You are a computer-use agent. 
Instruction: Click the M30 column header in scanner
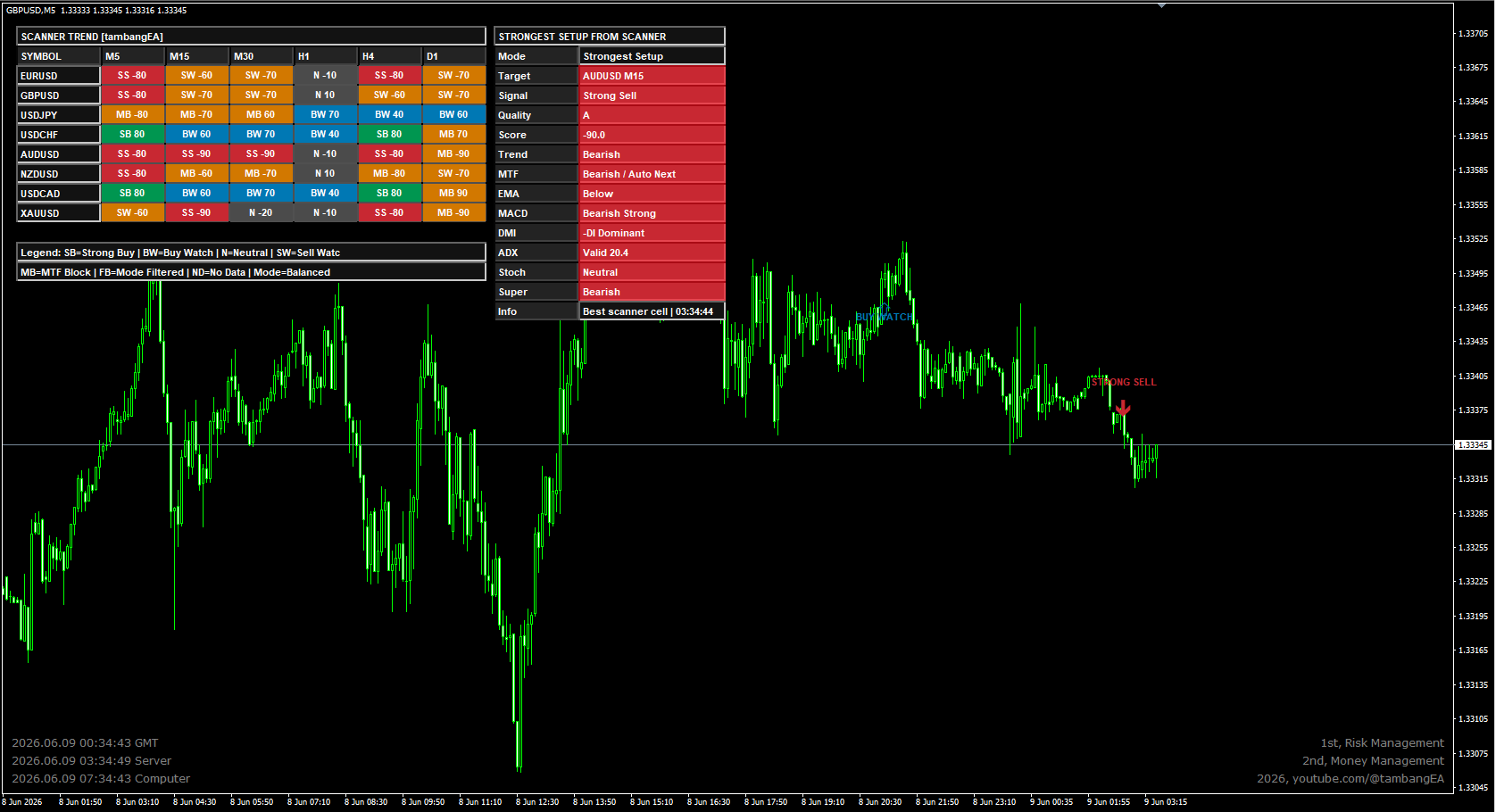[x=261, y=56]
